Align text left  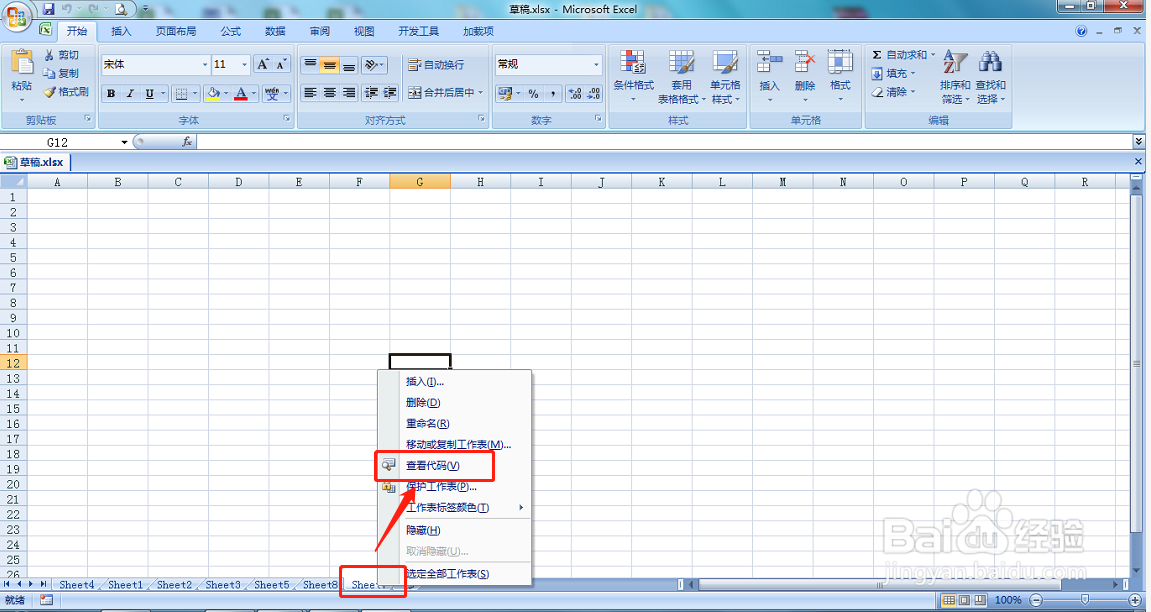point(311,92)
